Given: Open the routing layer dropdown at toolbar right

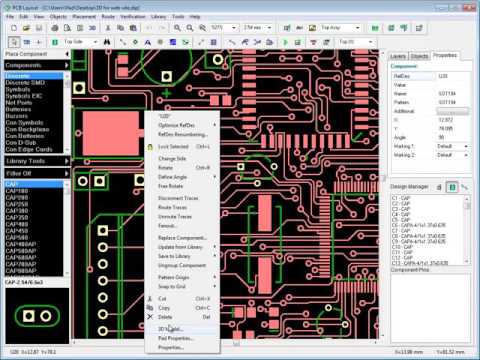Looking at the screenshot, I should (x=370, y=42).
